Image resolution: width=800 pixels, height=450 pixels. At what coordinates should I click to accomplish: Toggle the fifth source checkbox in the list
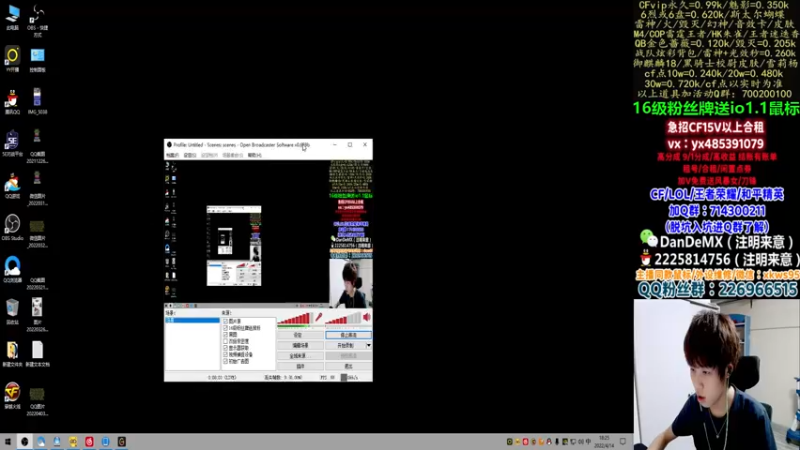coord(225,348)
